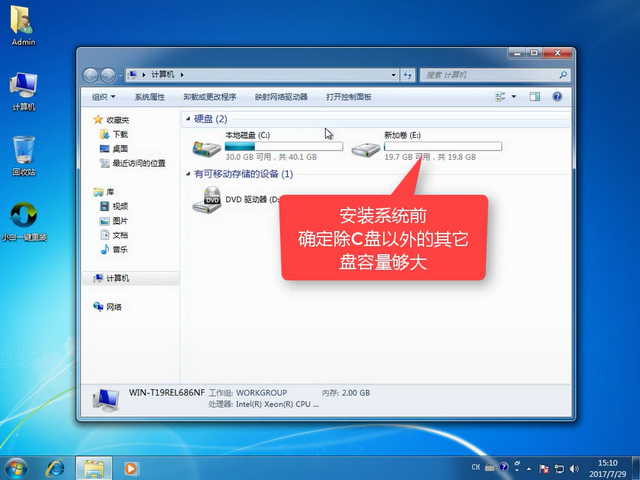Open the 新加卷 (E:) drive

click(367, 149)
